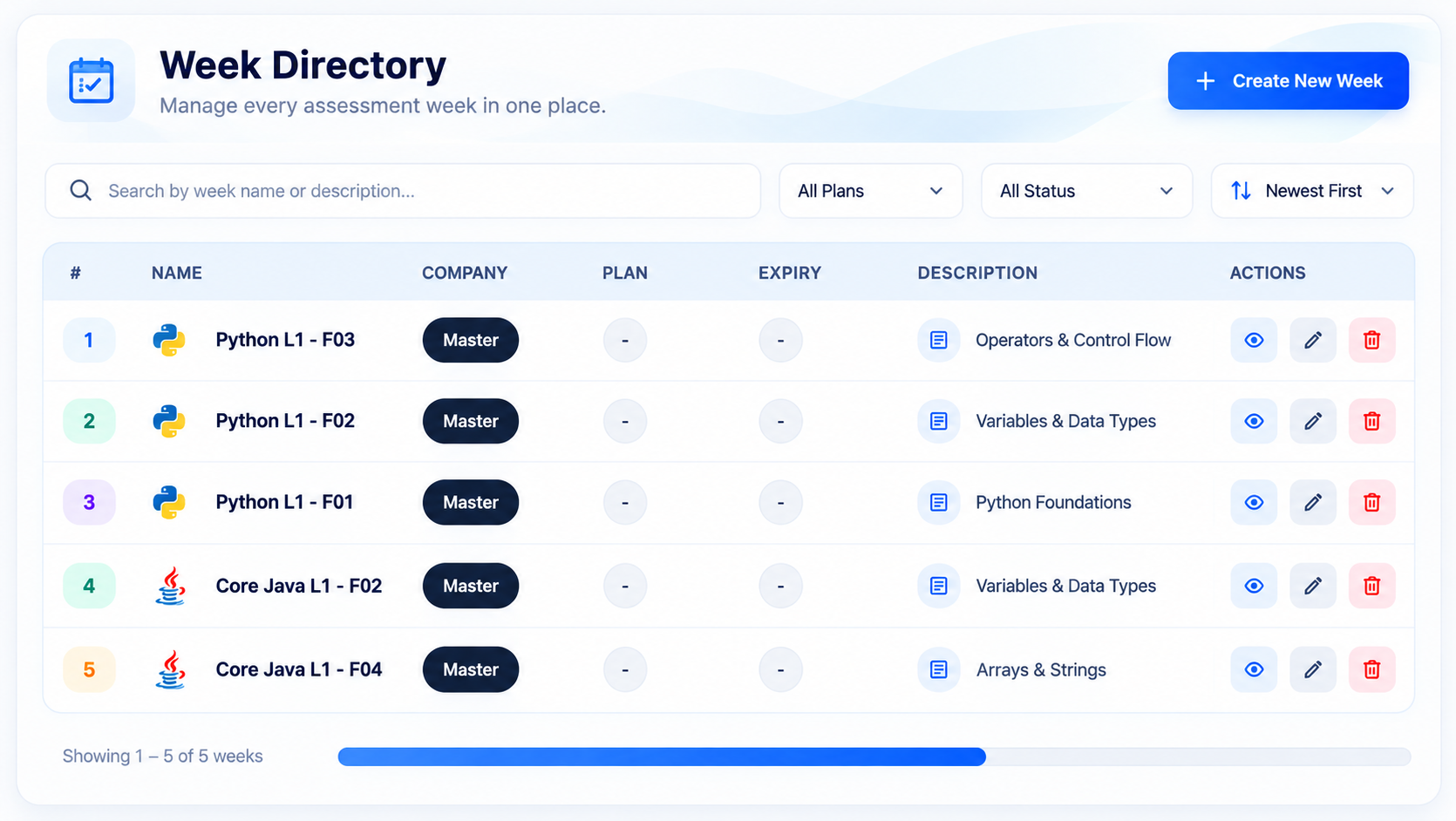View the Core Java L1 - F04 week details
1456x821 pixels.
click(x=1254, y=669)
